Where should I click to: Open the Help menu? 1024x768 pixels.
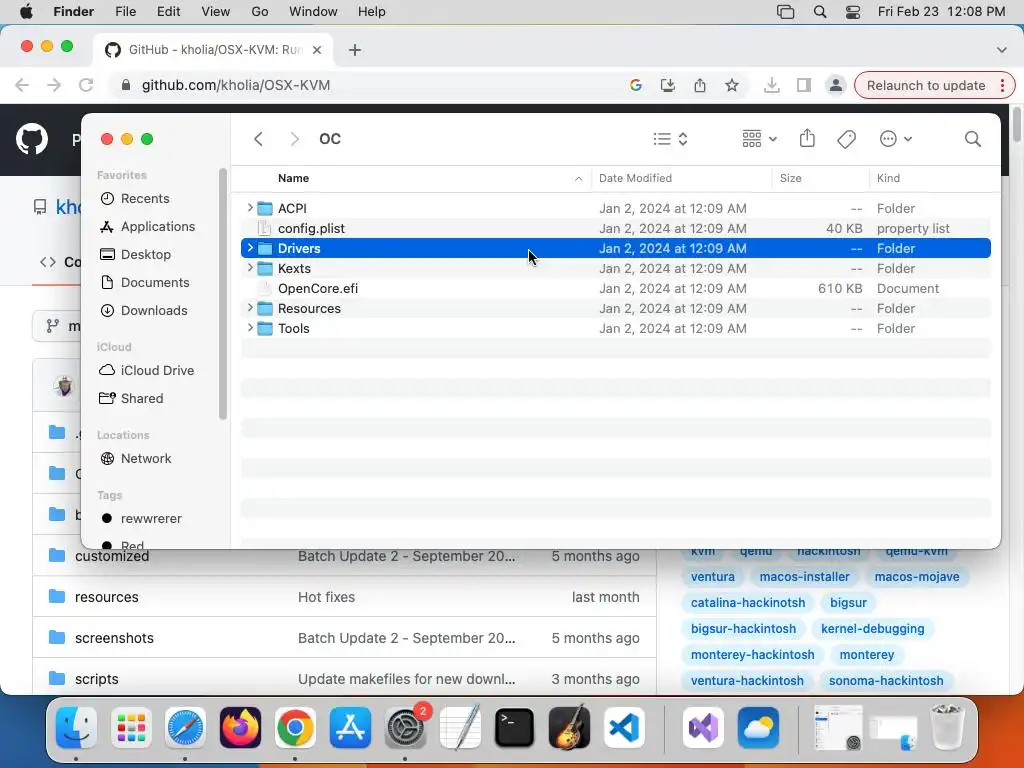372,12
